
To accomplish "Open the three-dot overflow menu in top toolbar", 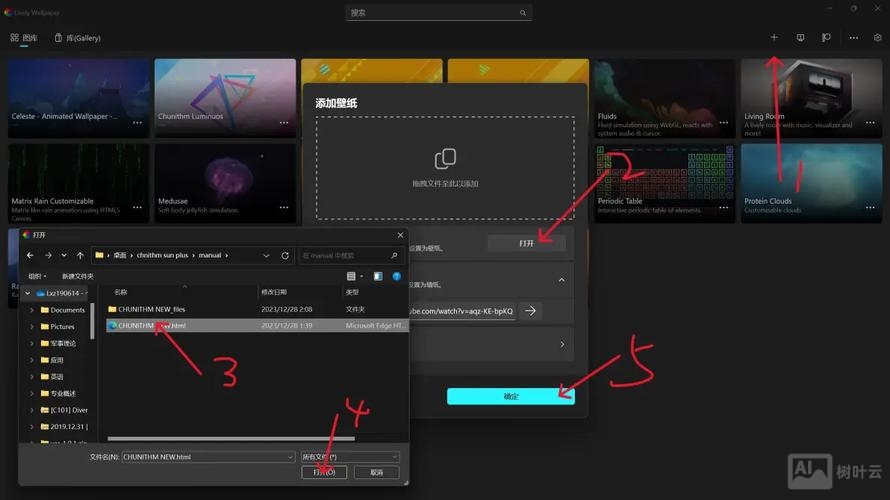I will [x=853, y=38].
